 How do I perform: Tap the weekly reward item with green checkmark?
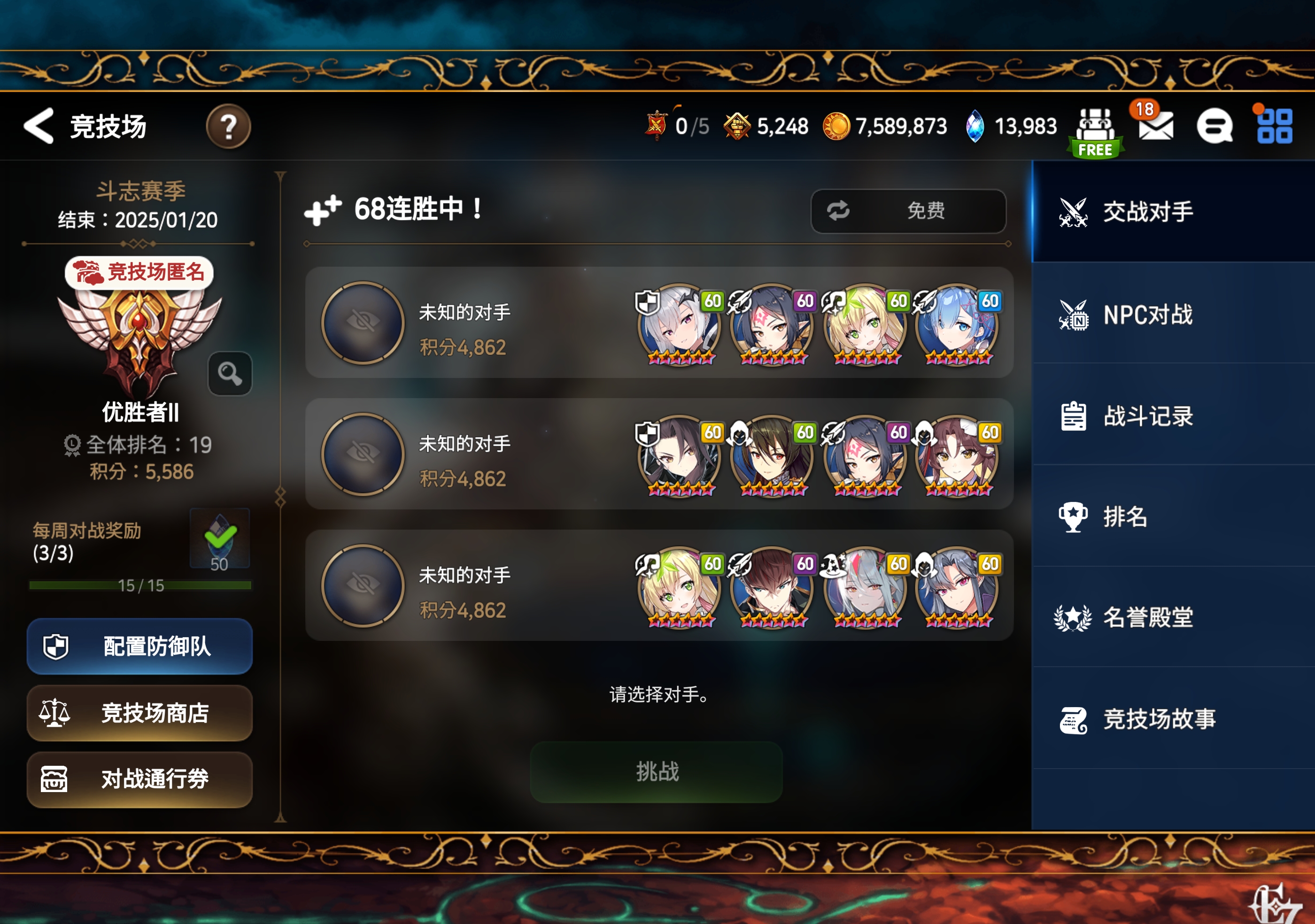pos(220,538)
